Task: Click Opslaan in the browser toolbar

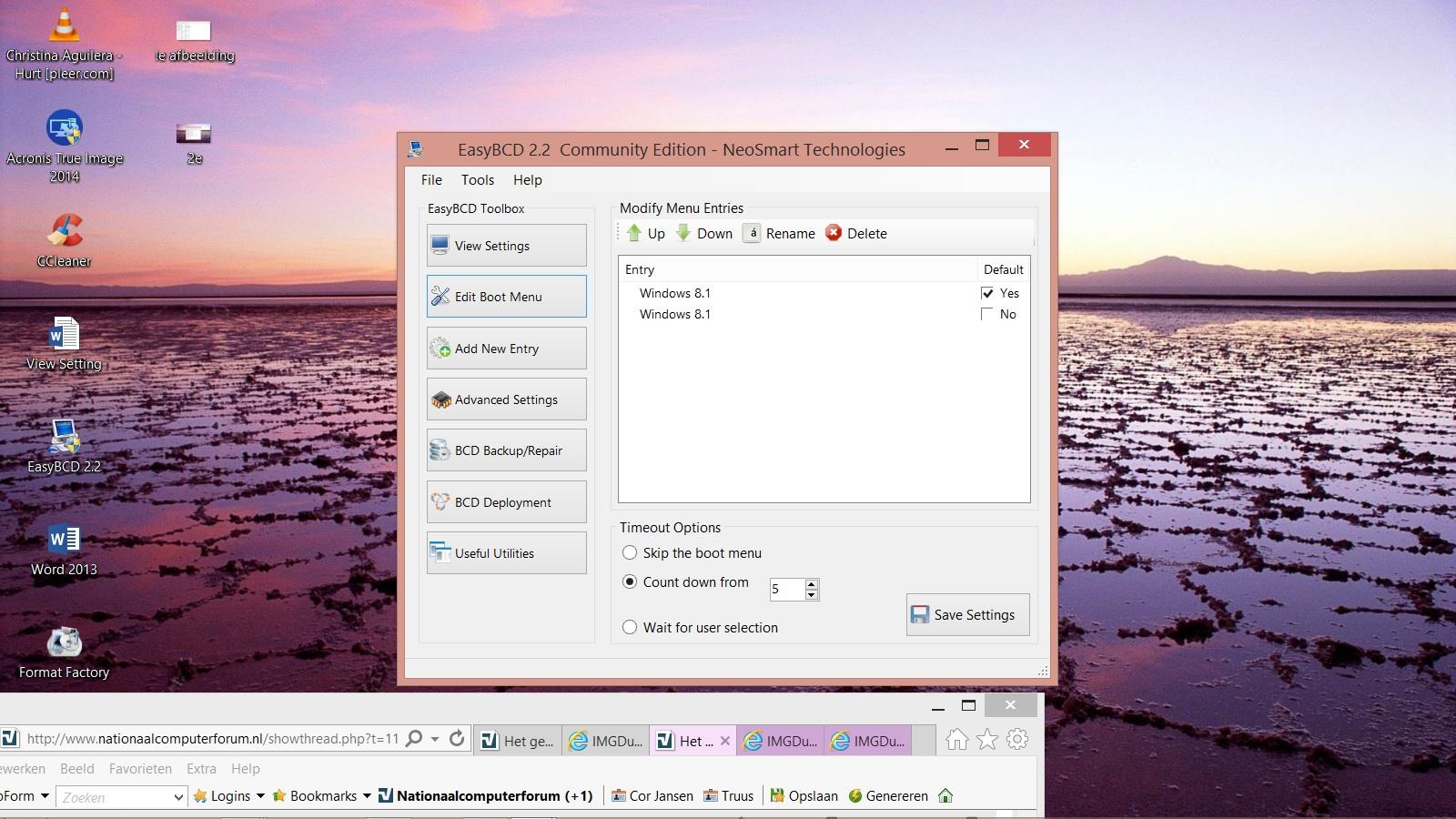Action: pyautogui.click(x=804, y=796)
